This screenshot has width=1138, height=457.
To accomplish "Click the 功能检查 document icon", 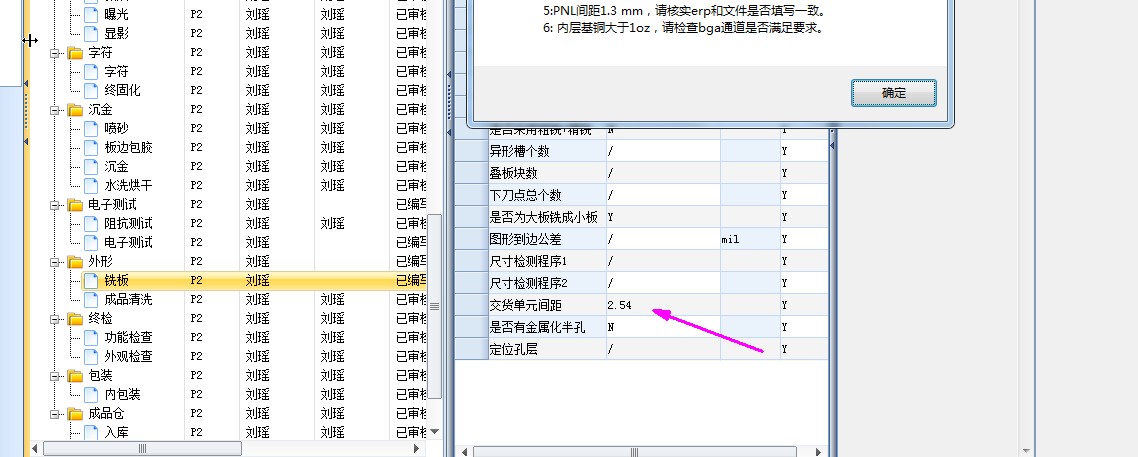I will pos(91,337).
